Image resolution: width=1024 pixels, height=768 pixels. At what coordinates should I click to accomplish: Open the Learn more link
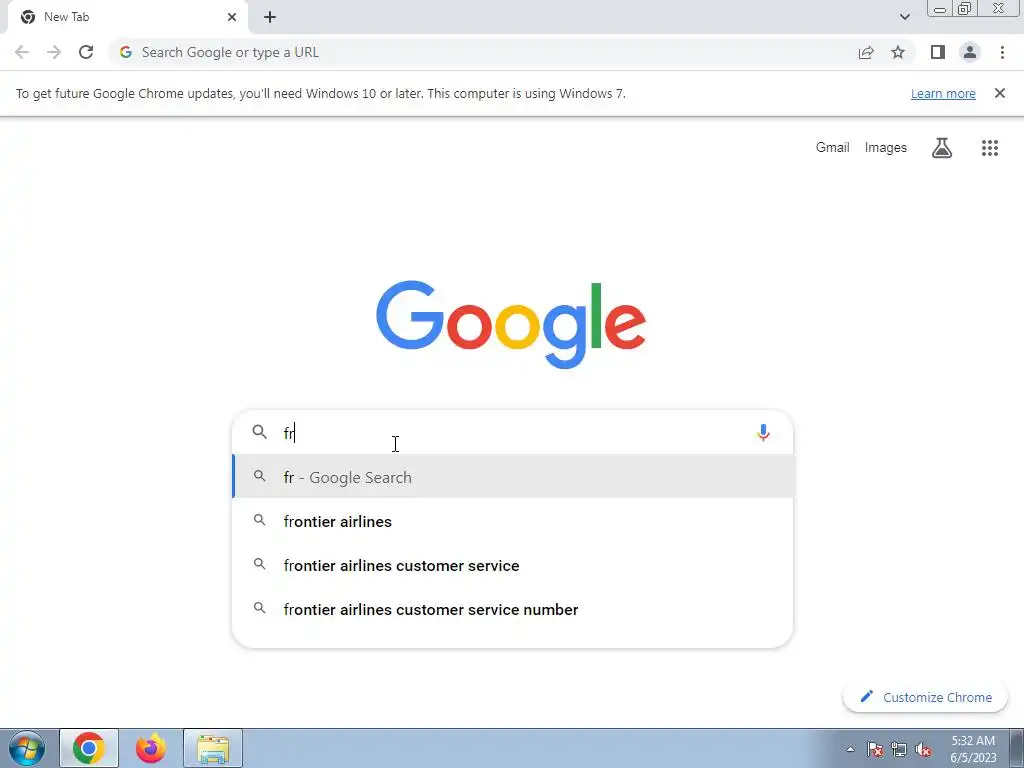pyautogui.click(x=943, y=93)
